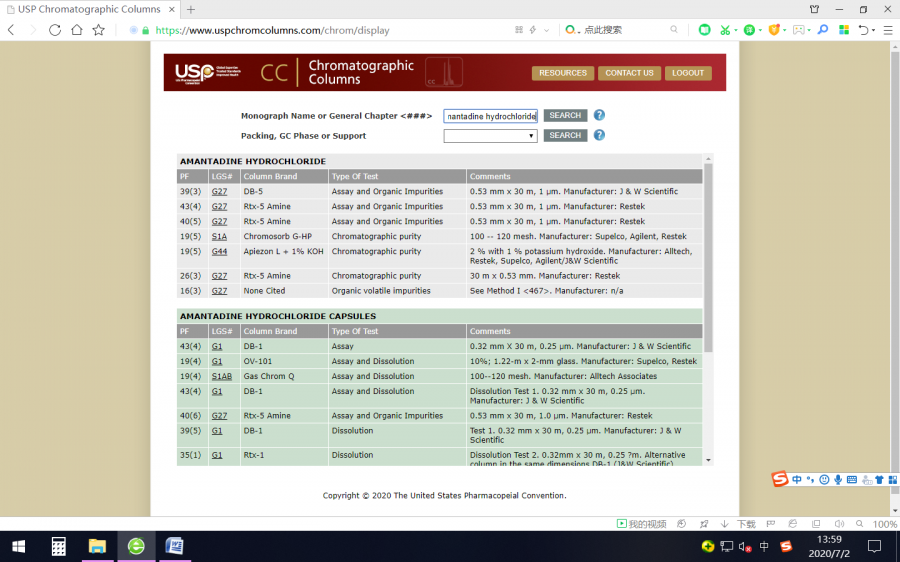
Task: Go to the browser home page icon
Action: click(77, 30)
